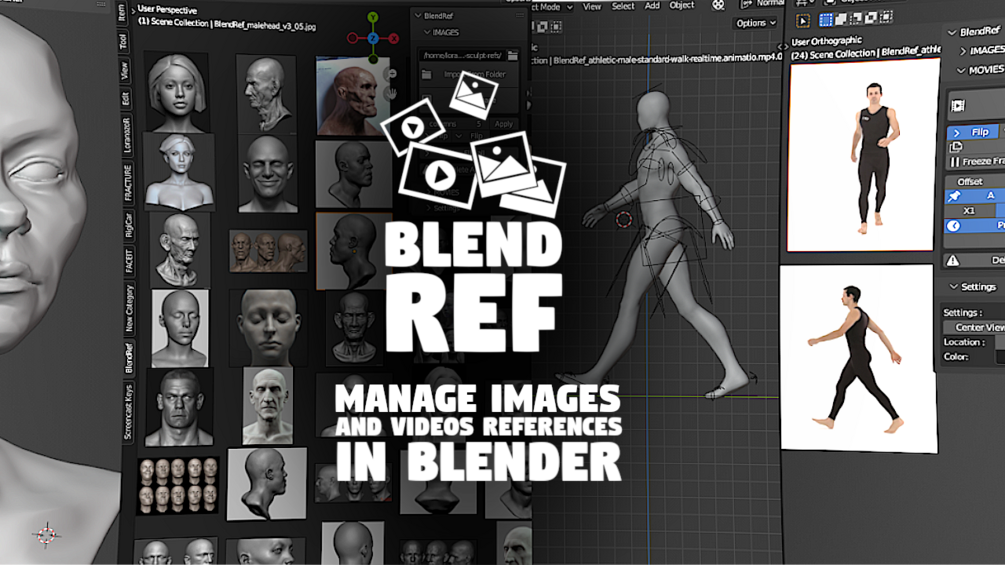Click the duplicate icon below Flip
The width and height of the screenshot is (1005, 565).
[956, 147]
